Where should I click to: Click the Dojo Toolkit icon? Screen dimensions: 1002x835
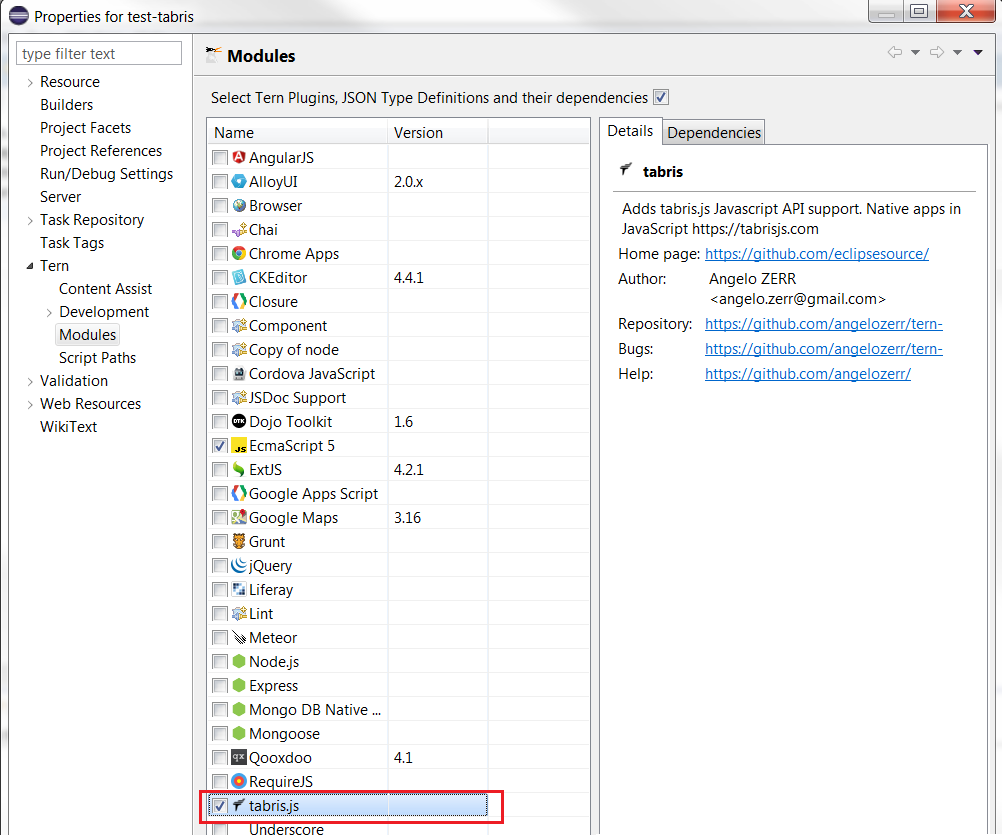click(240, 421)
